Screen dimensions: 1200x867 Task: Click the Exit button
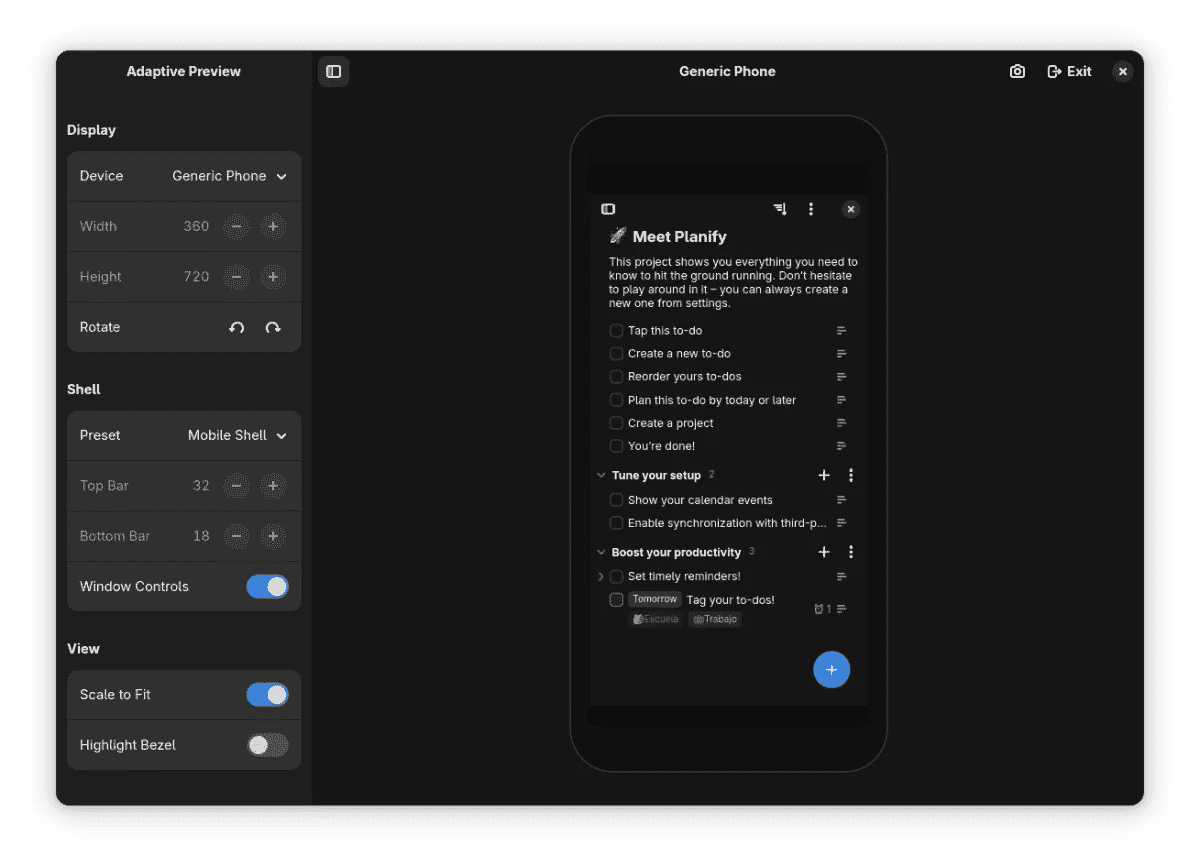pyautogui.click(x=1069, y=72)
